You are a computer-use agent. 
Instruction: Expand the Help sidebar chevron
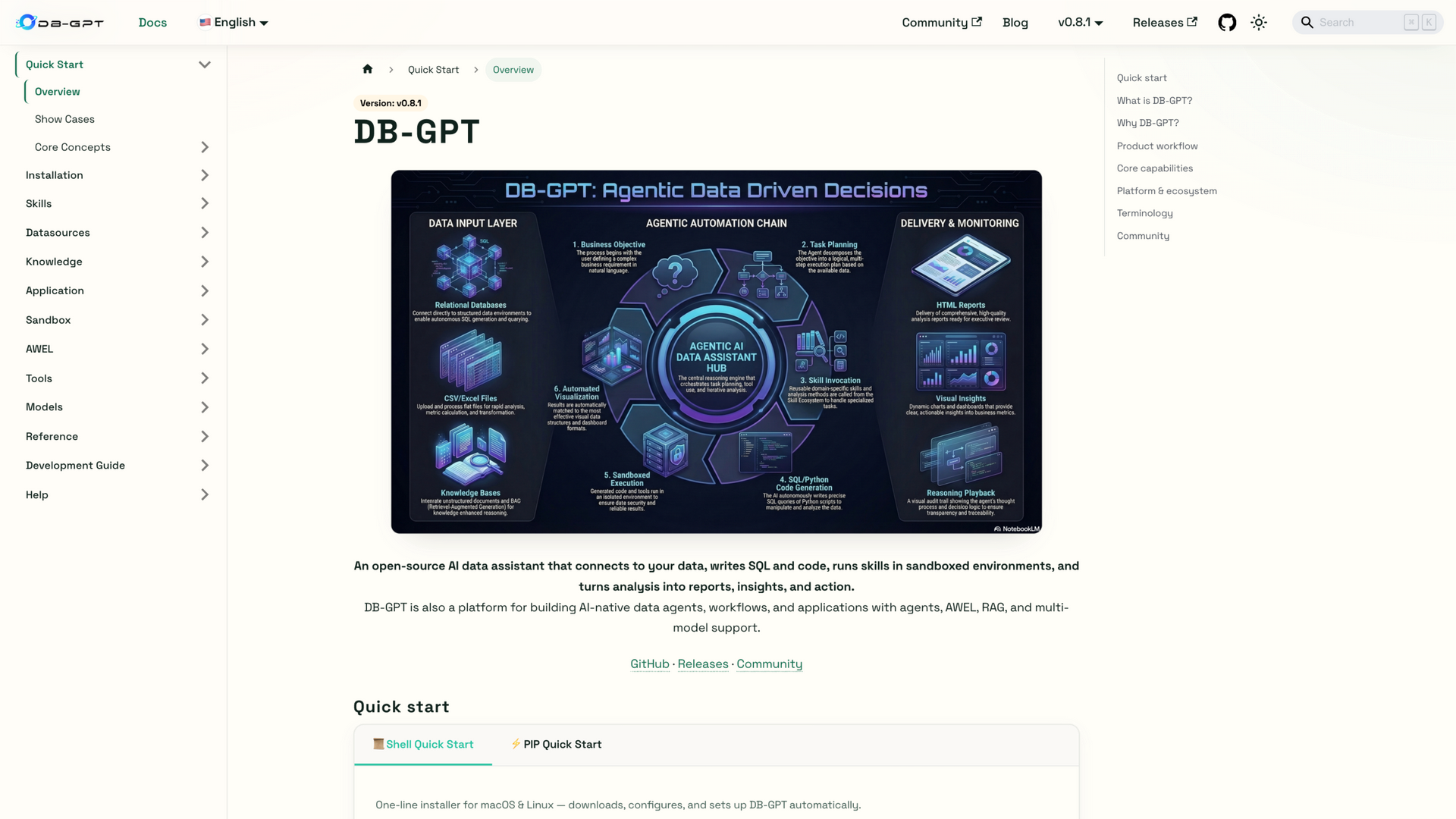tap(205, 494)
